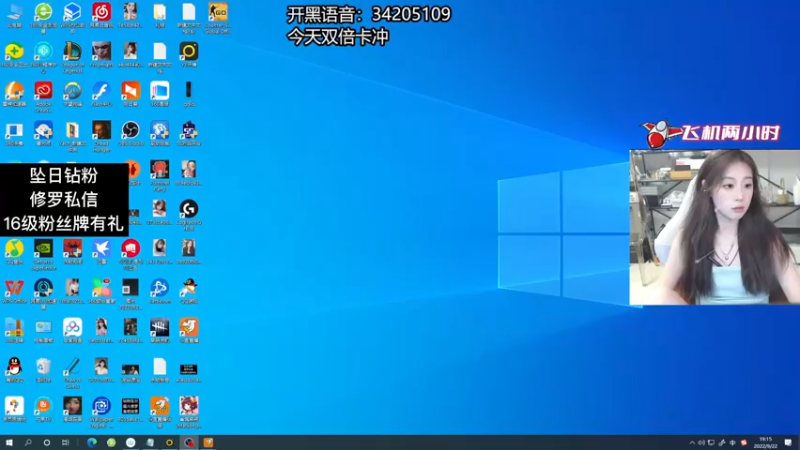The width and height of the screenshot is (800, 450).
Task: Open Cortana circle on taskbar
Action: click(x=46, y=442)
